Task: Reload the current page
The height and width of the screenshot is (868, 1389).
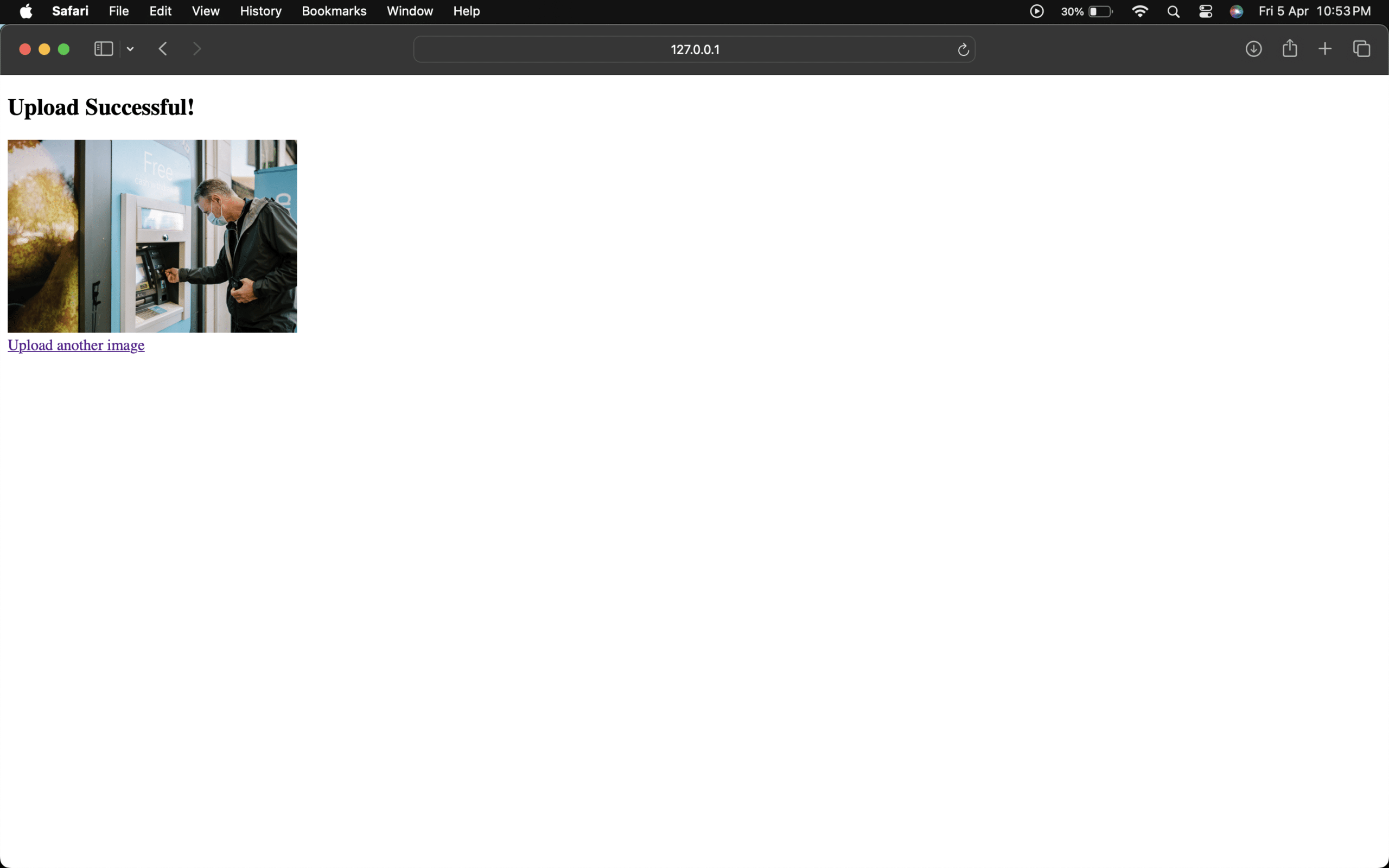Action: tap(962, 49)
